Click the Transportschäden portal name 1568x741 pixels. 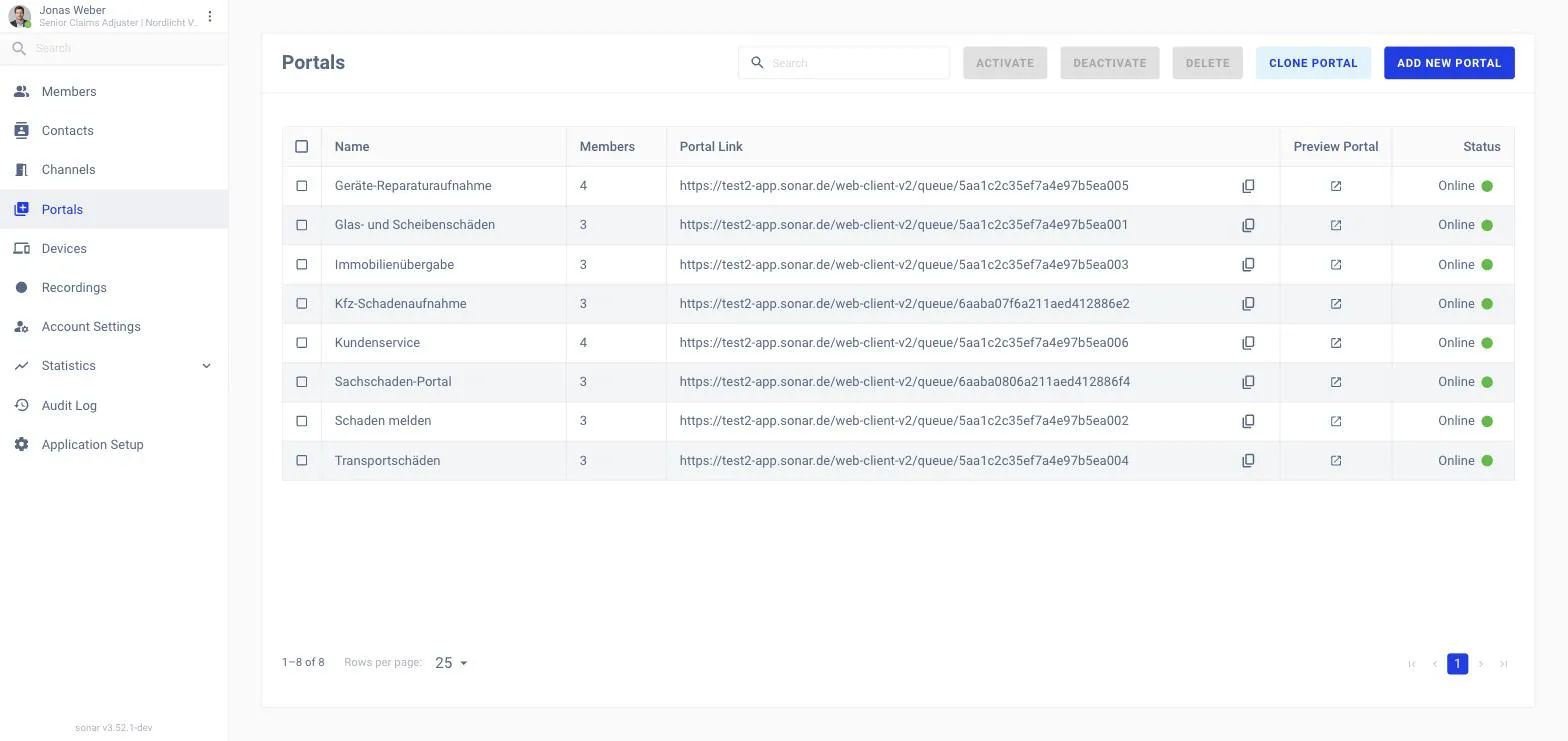click(x=387, y=461)
